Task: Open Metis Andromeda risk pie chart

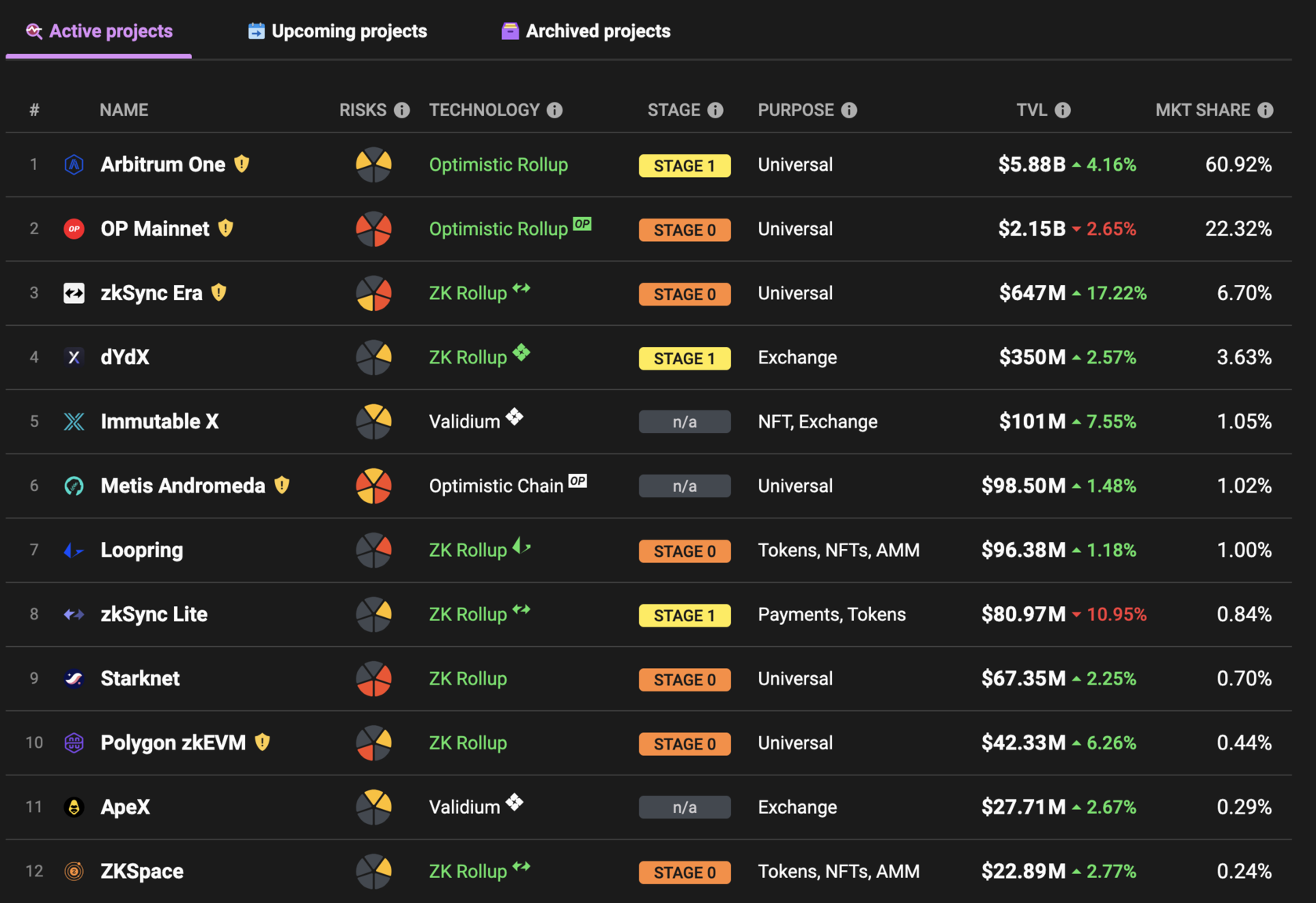Action: (374, 486)
